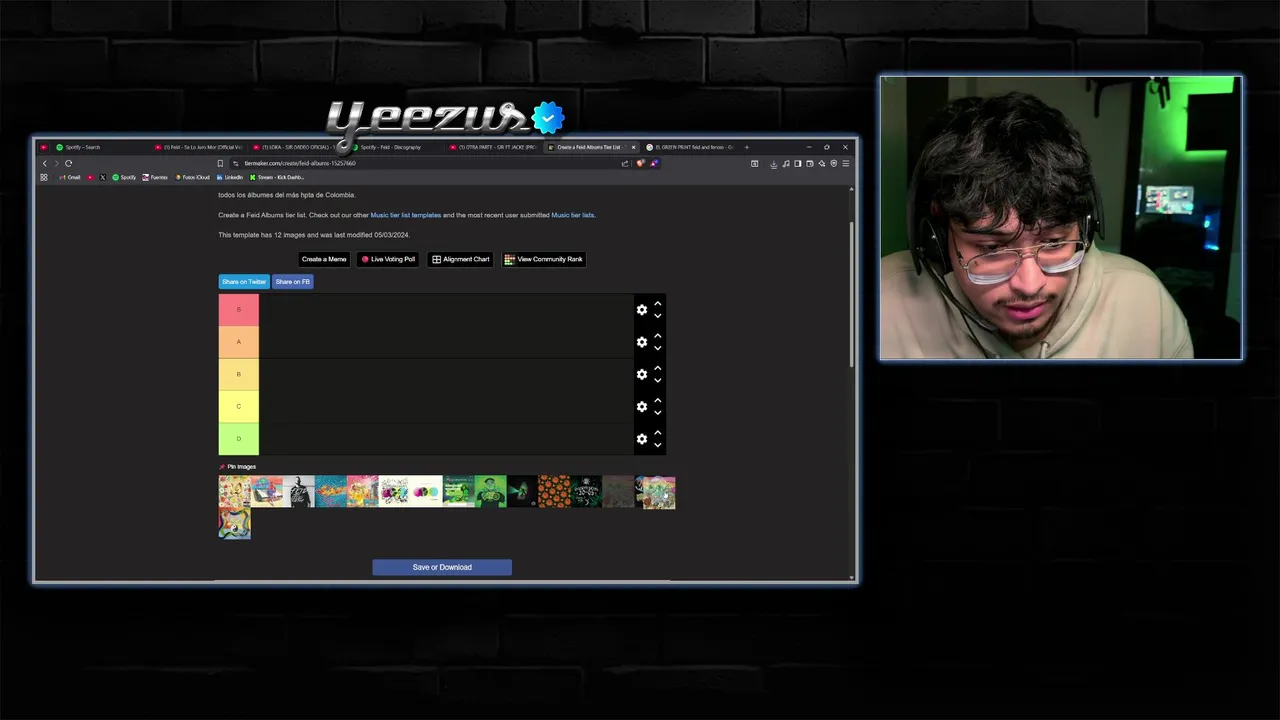Open the browser hamburger menu

[846, 163]
